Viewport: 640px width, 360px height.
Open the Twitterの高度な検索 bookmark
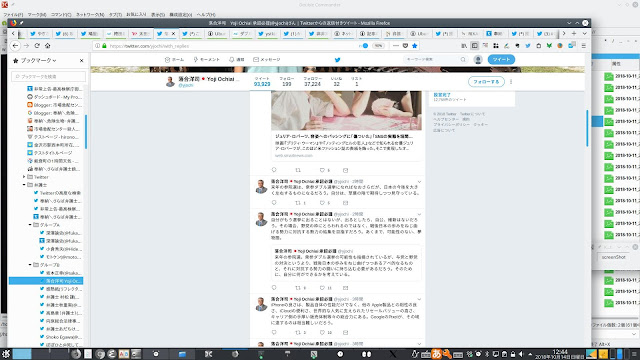click(x=57, y=193)
